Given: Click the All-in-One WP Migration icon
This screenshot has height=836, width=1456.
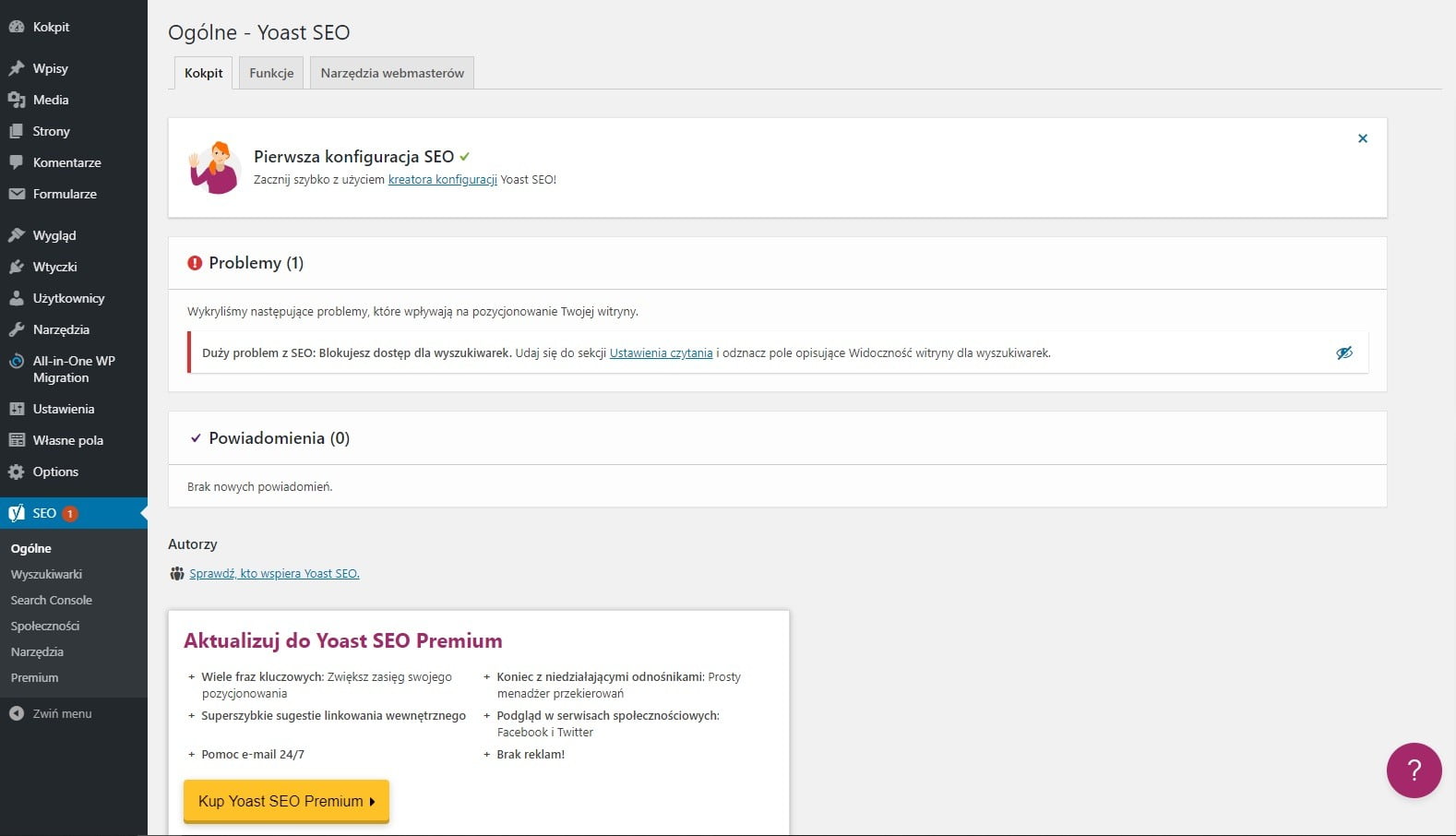Looking at the screenshot, I should pyautogui.click(x=17, y=362).
